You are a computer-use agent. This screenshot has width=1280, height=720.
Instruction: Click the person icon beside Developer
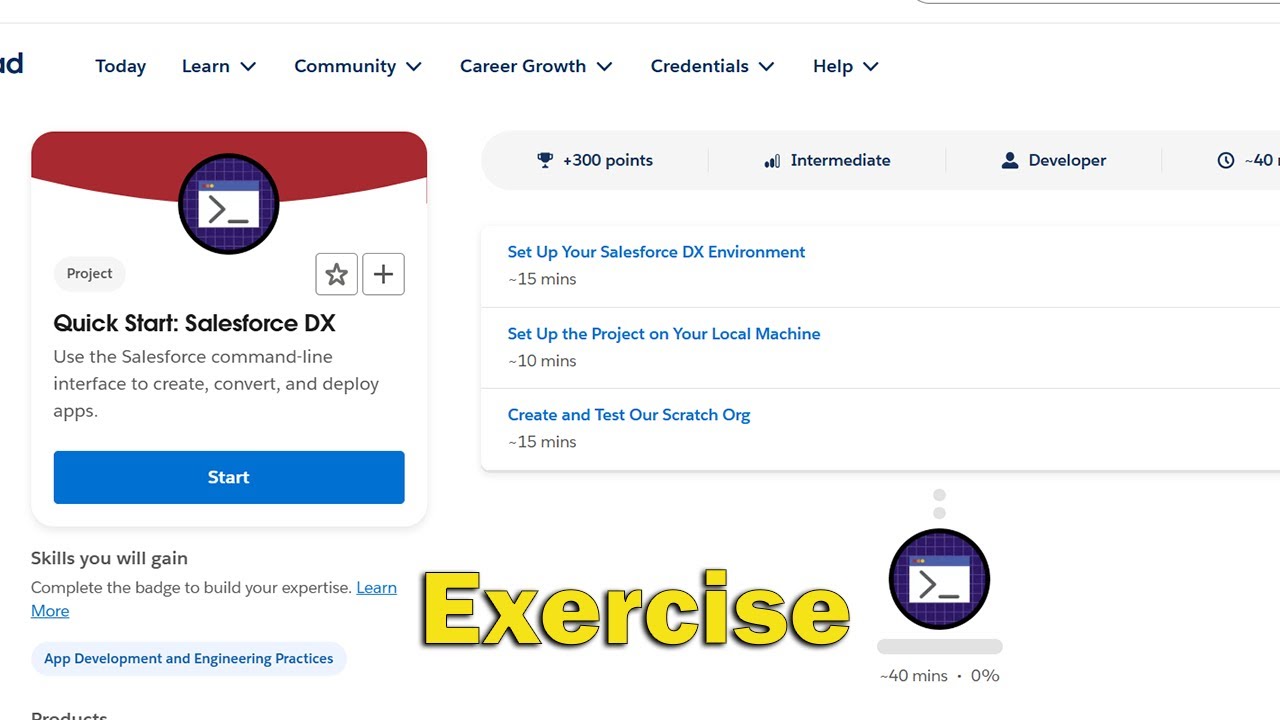pos(1010,160)
